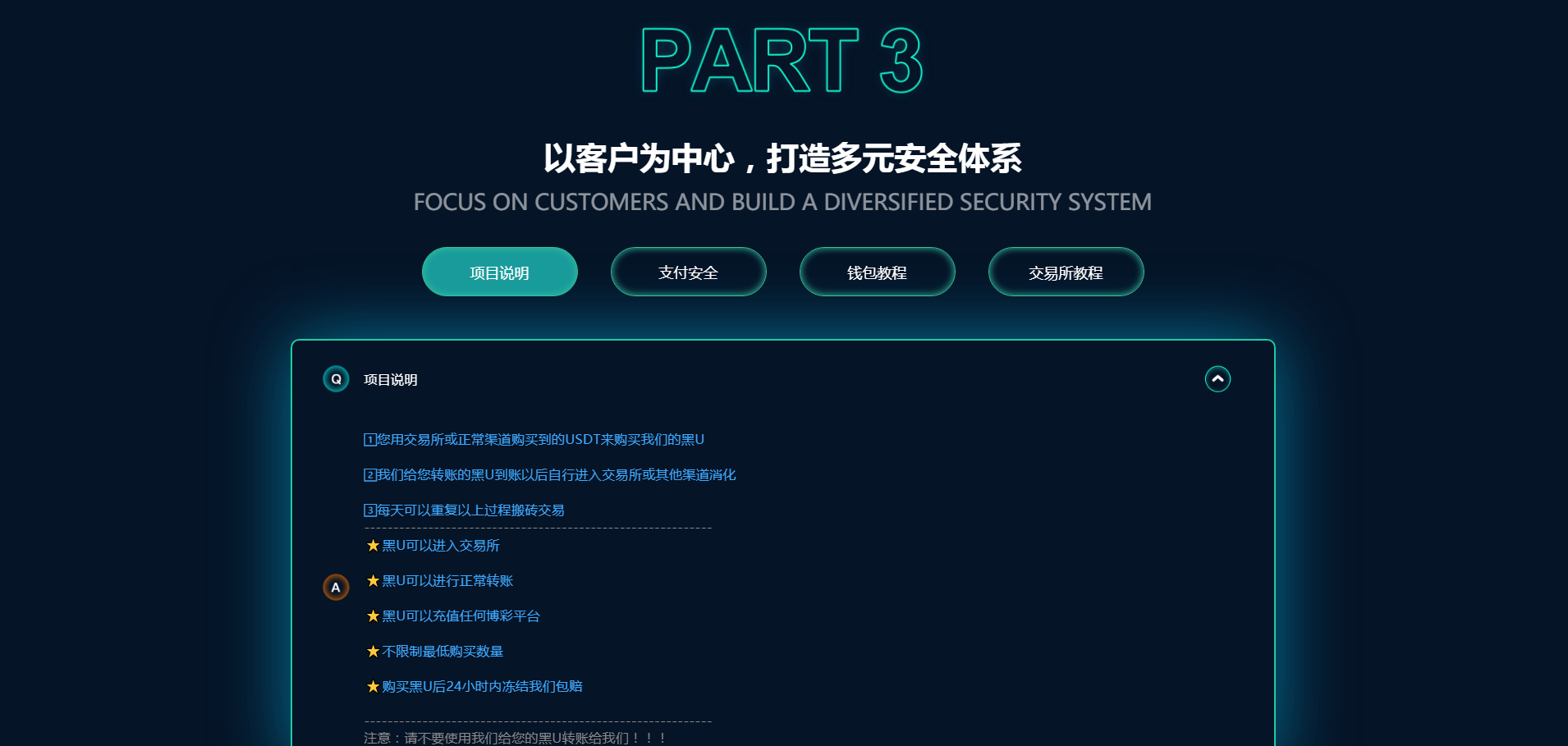Click the orange A answer icon

click(335, 587)
